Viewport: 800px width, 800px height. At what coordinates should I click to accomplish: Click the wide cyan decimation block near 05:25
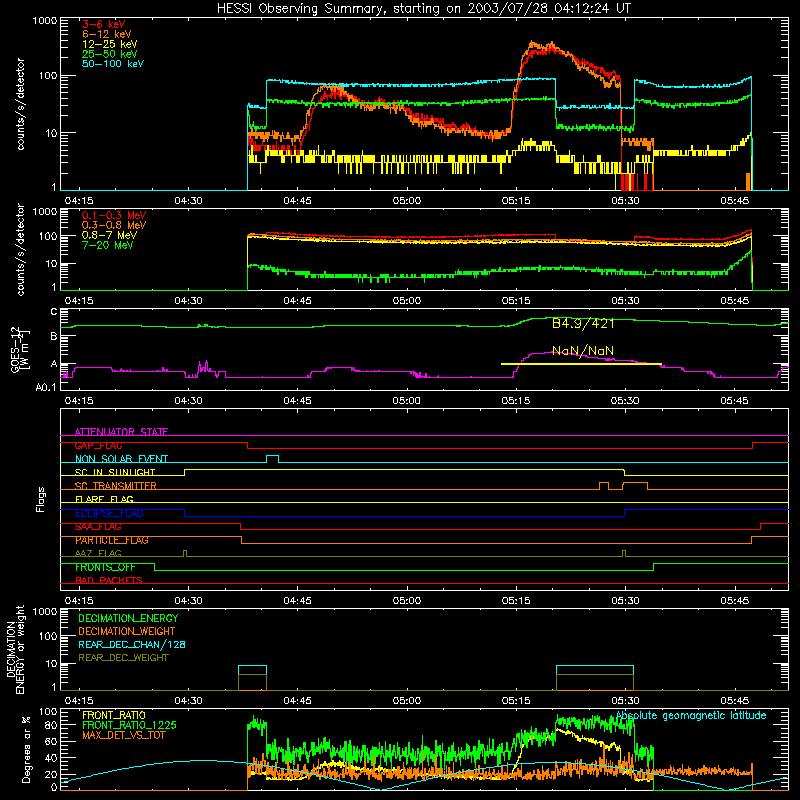tap(595, 670)
